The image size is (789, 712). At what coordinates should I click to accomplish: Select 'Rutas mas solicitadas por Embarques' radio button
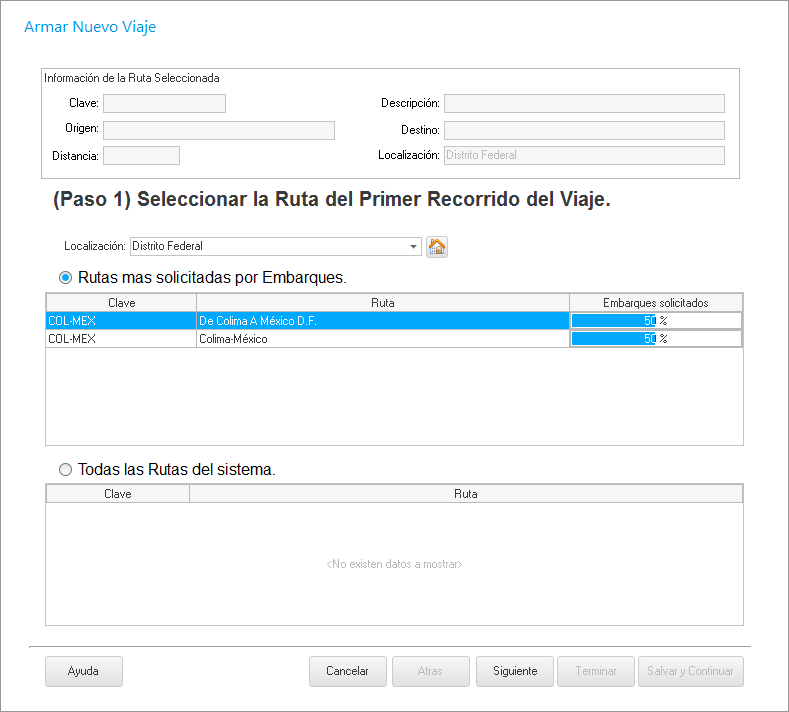pos(66,277)
